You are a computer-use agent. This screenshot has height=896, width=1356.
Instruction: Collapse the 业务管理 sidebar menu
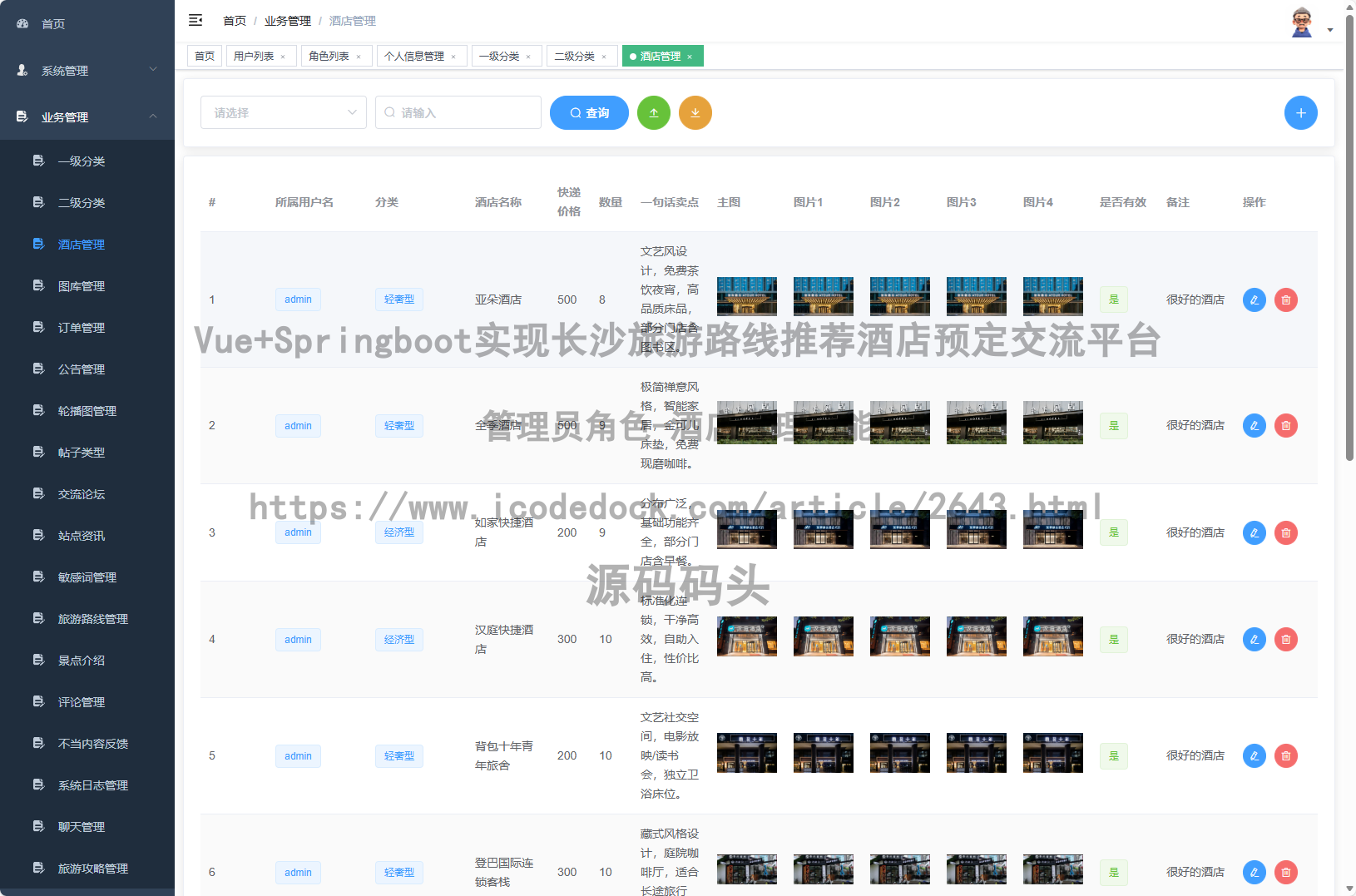[87, 117]
